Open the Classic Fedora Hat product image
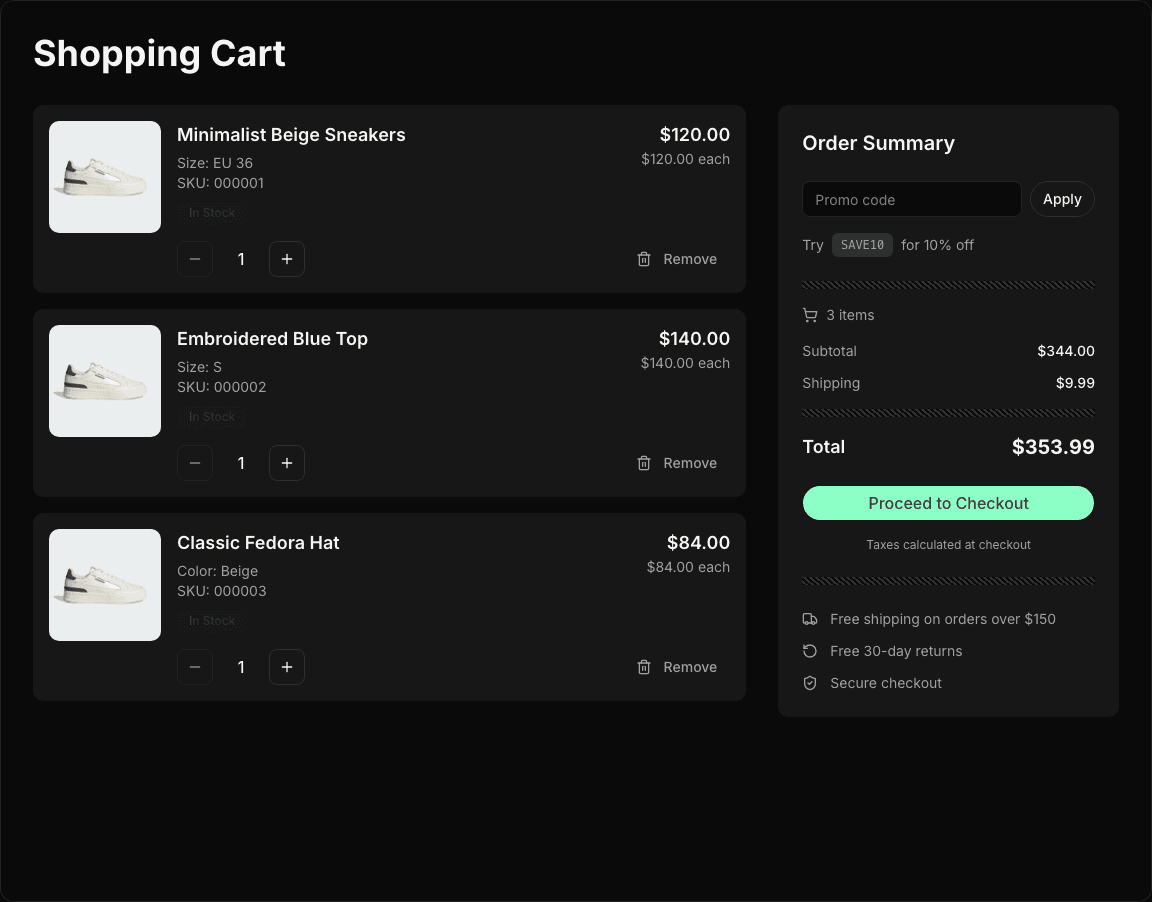1152x902 pixels. pos(104,585)
